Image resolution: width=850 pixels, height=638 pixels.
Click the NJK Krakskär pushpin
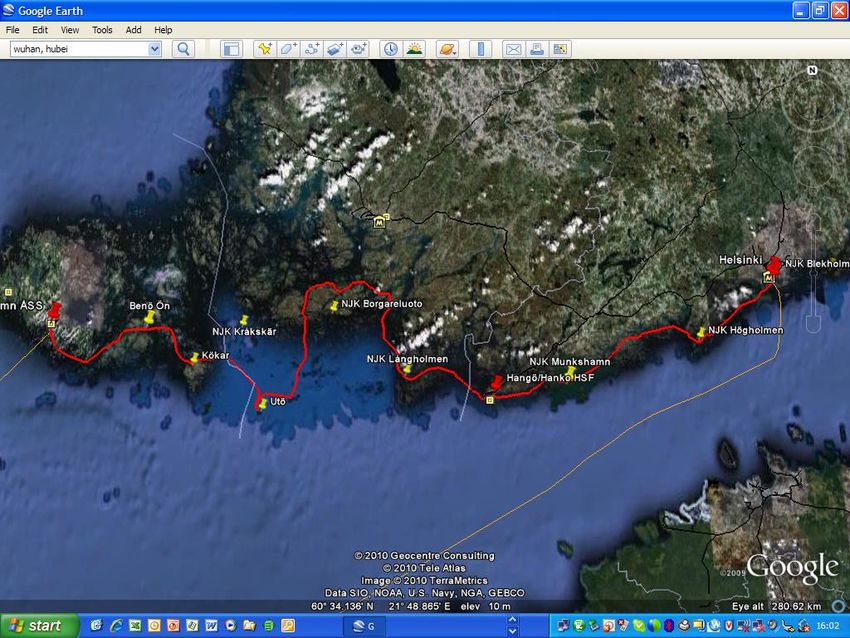click(244, 320)
